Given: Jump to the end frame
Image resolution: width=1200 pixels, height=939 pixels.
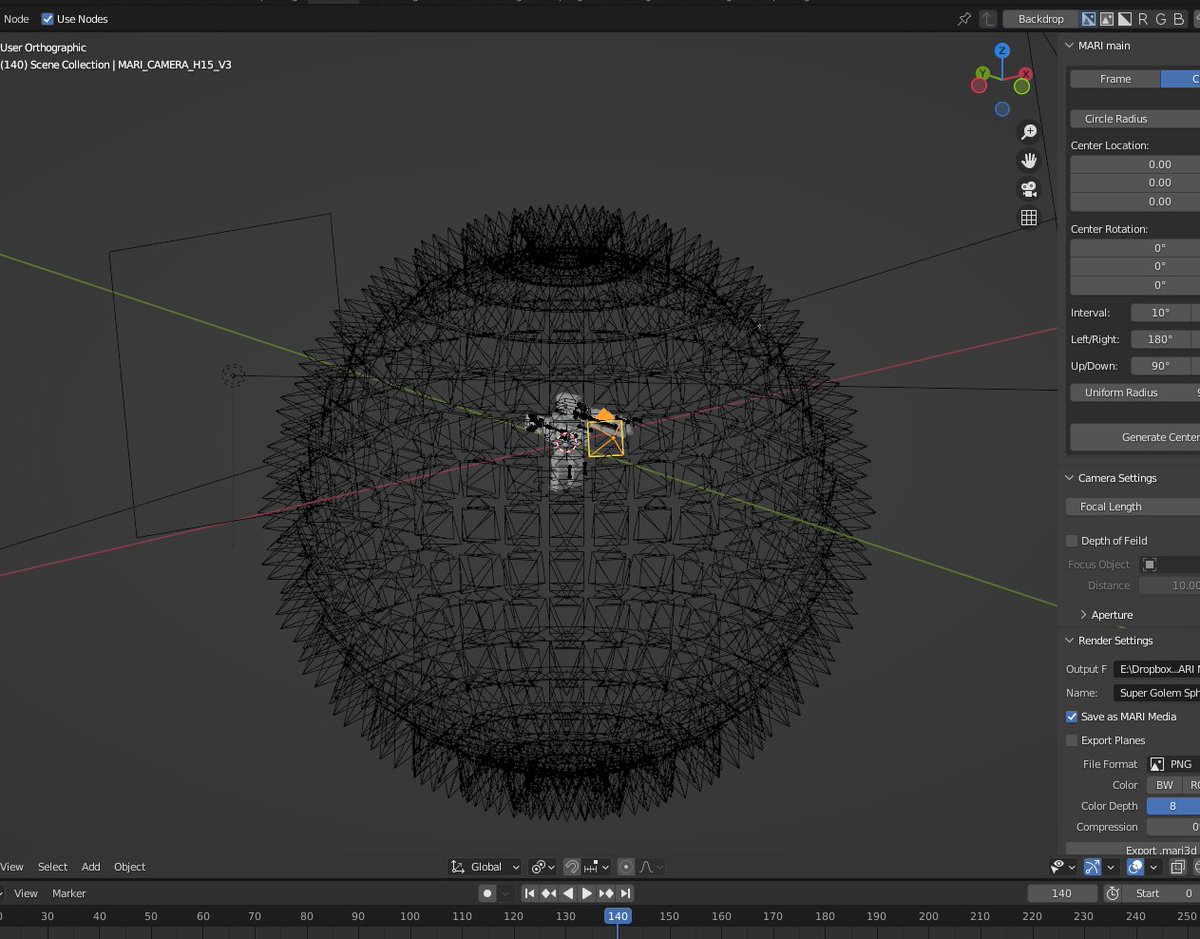Looking at the screenshot, I should [x=625, y=893].
